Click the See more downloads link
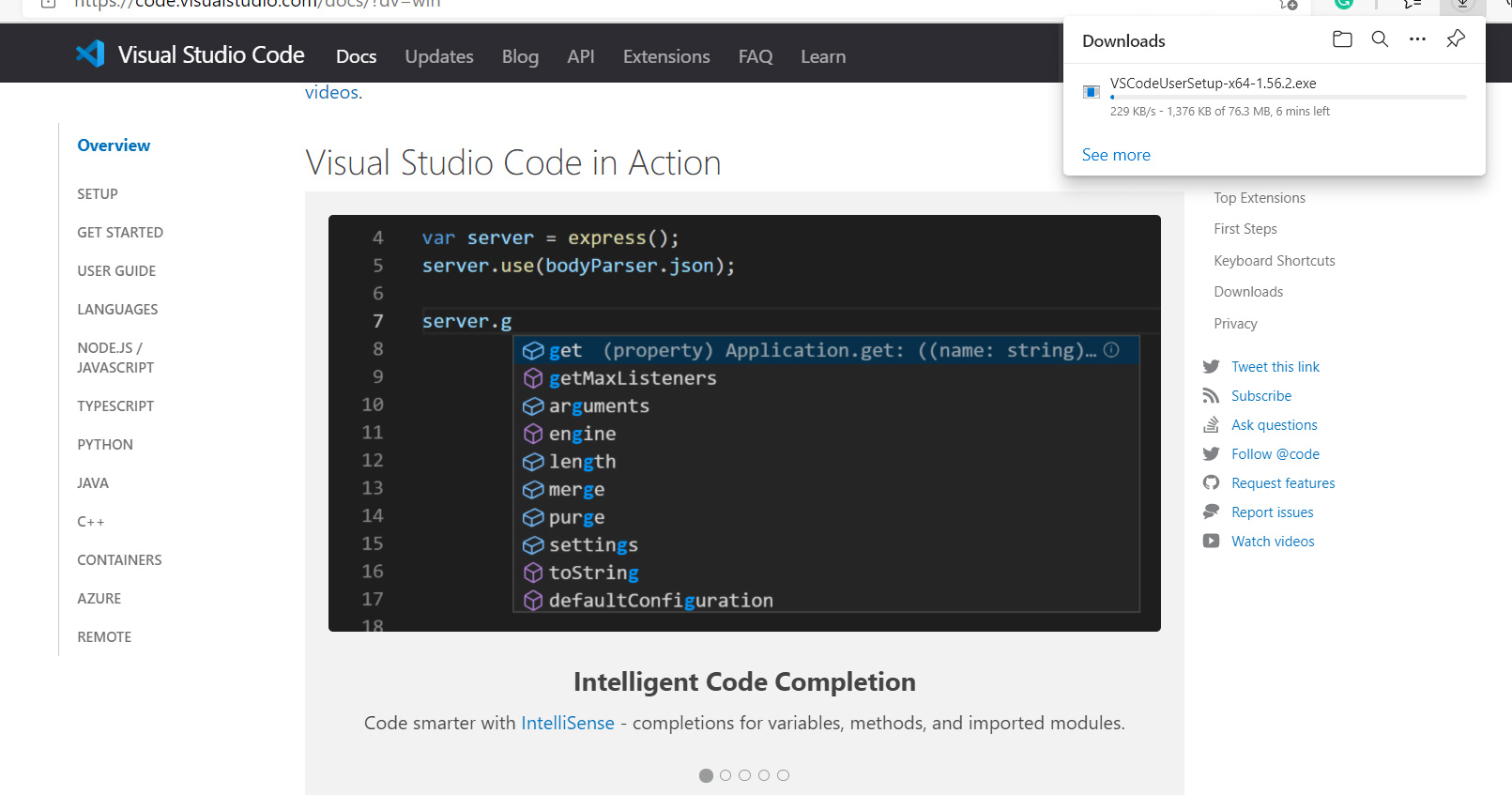The height and width of the screenshot is (795, 1512). [1116, 156]
